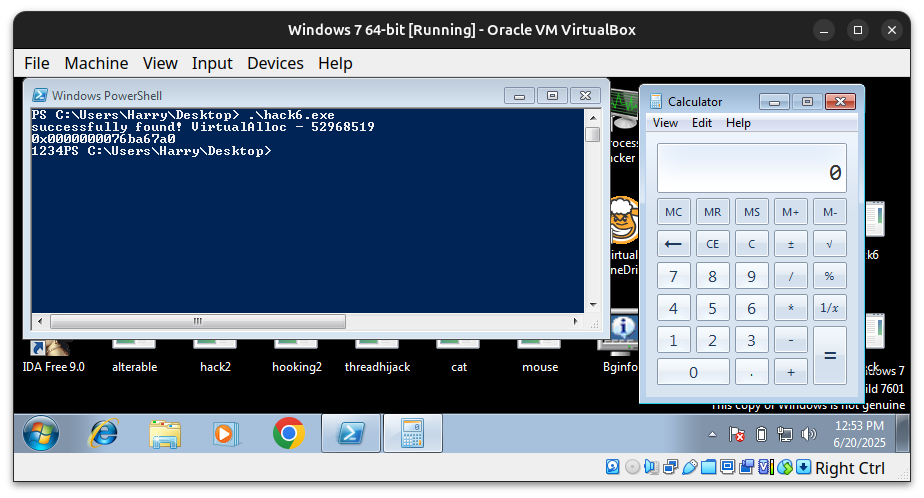Click VirtualBox display monitor indicator
Screen dimensions: 924x498
click(728, 467)
